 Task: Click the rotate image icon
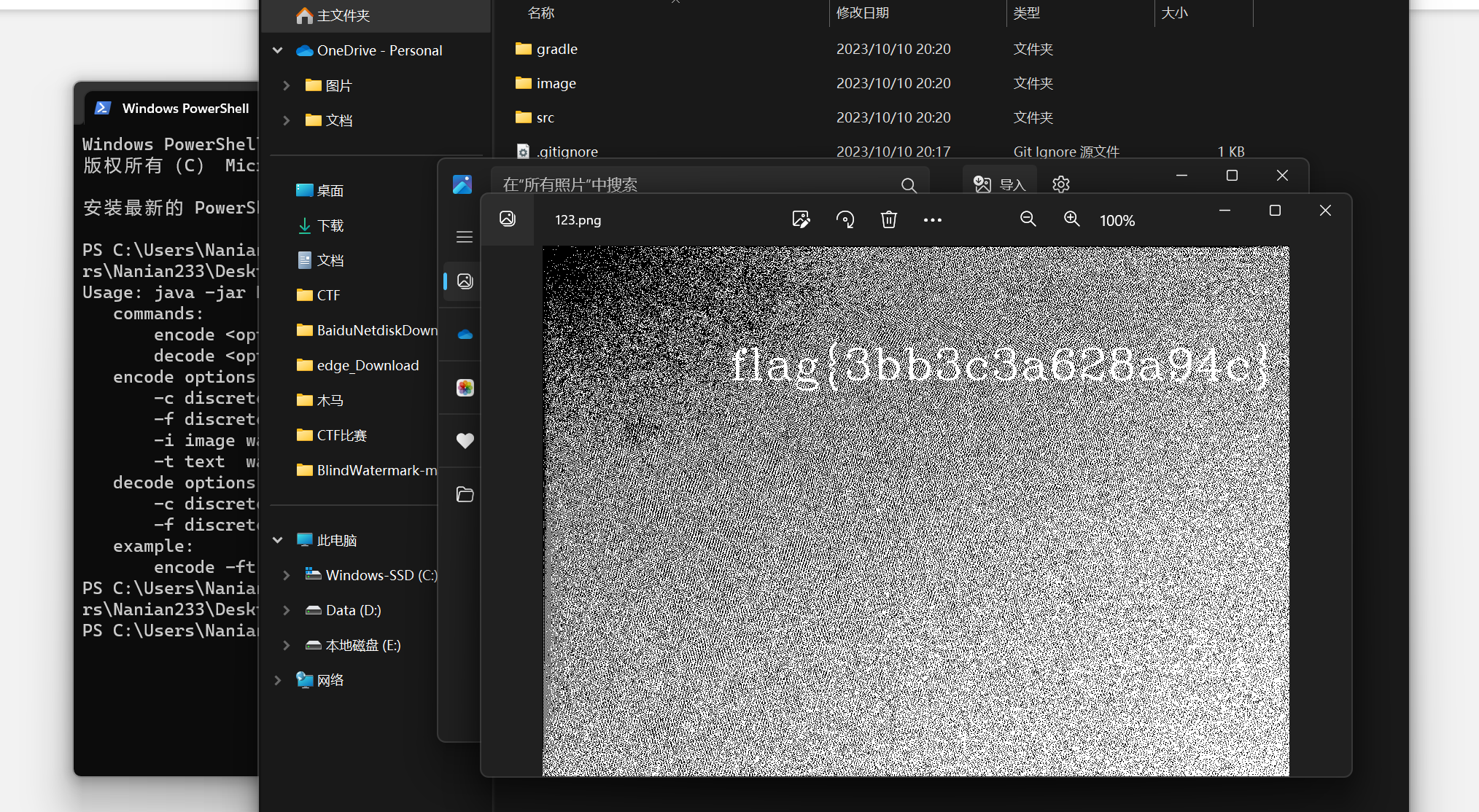point(845,219)
